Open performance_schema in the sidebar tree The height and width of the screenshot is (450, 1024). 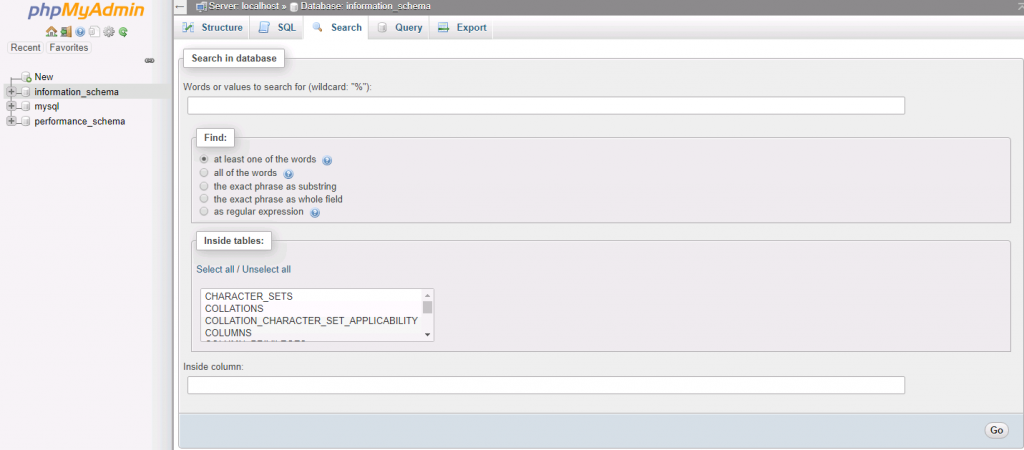pyautogui.click(x=80, y=121)
